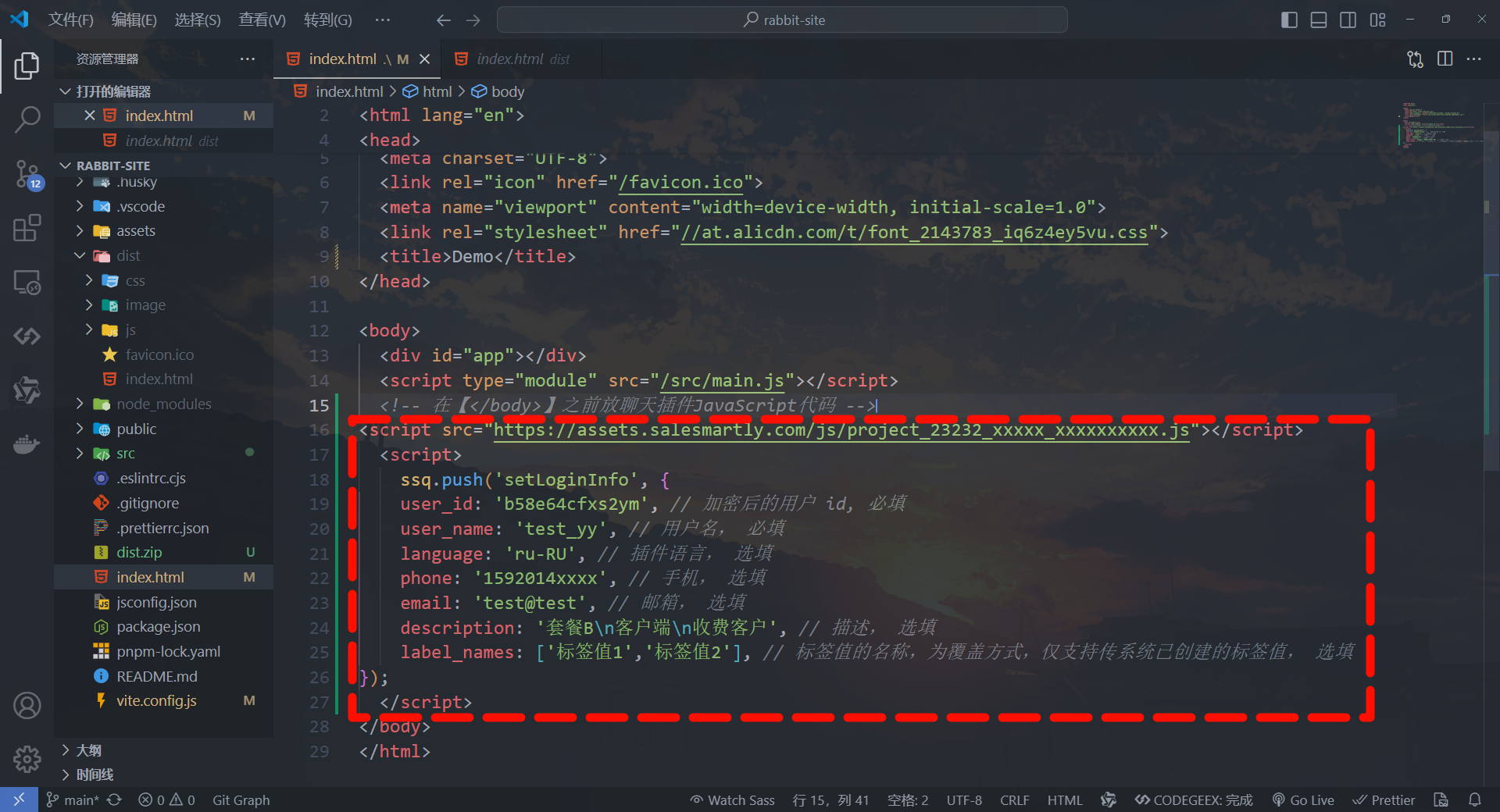Click the body breadcrumb item

pos(498,91)
